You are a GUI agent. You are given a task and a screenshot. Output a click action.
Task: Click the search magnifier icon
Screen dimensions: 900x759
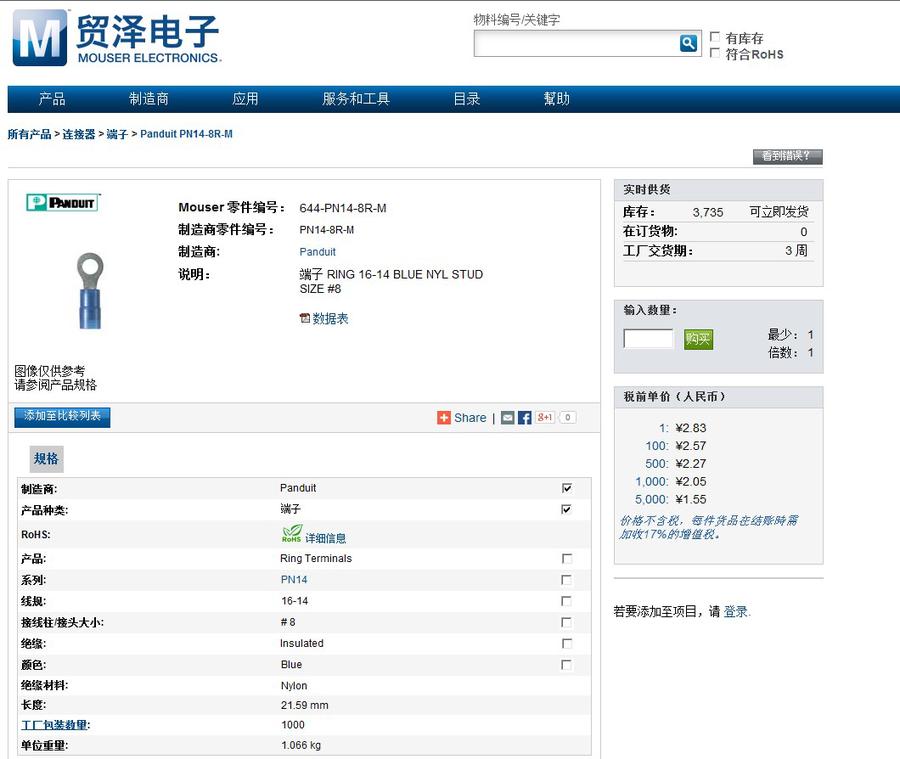pos(688,43)
